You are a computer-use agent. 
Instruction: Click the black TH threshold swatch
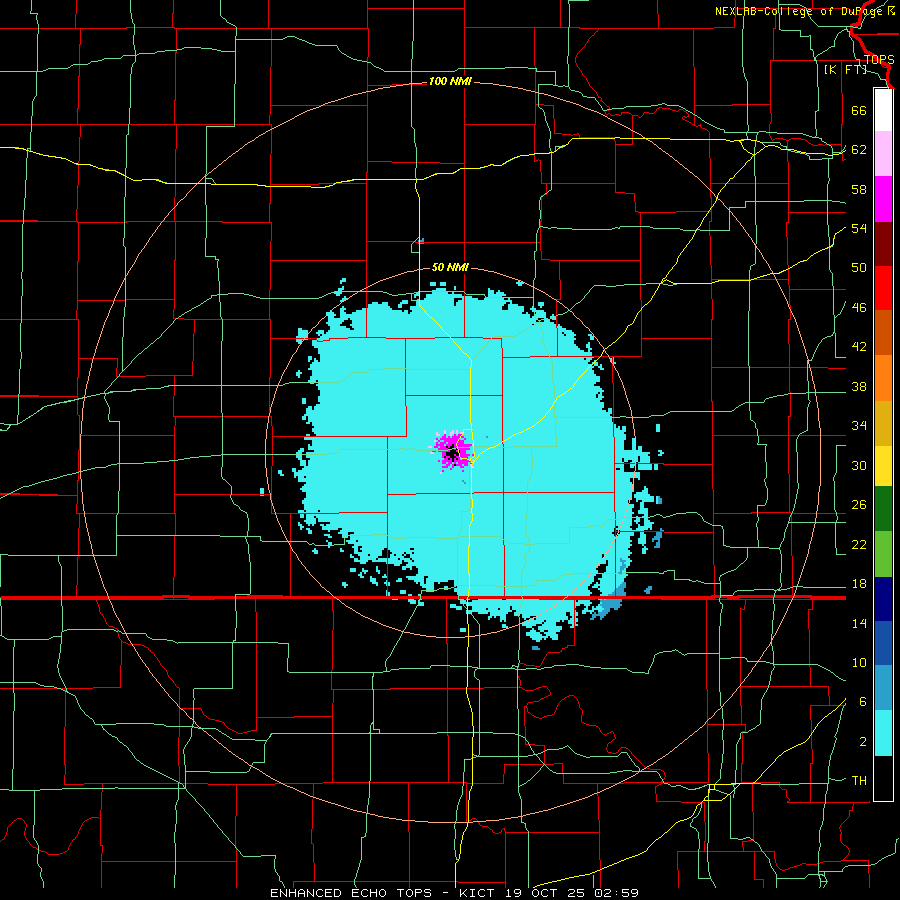pos(883,778)
